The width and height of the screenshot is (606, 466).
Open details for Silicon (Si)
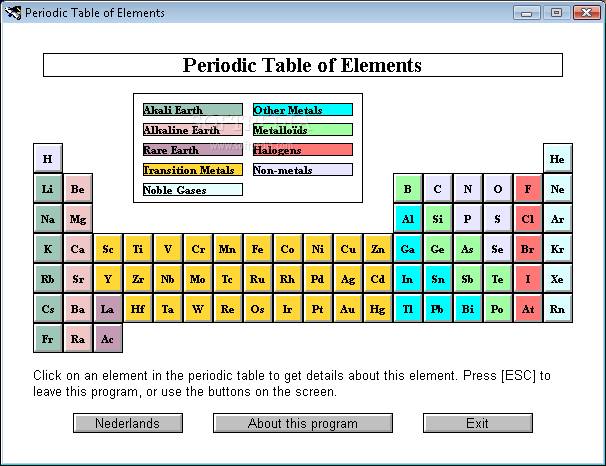tap(437, 219)
